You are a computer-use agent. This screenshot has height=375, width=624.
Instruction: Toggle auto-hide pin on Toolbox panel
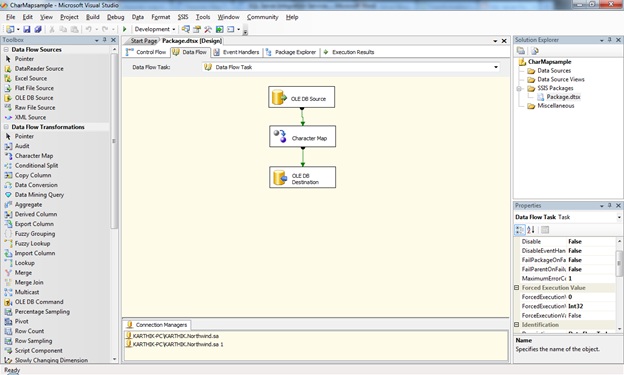click(x=105, y=40)
